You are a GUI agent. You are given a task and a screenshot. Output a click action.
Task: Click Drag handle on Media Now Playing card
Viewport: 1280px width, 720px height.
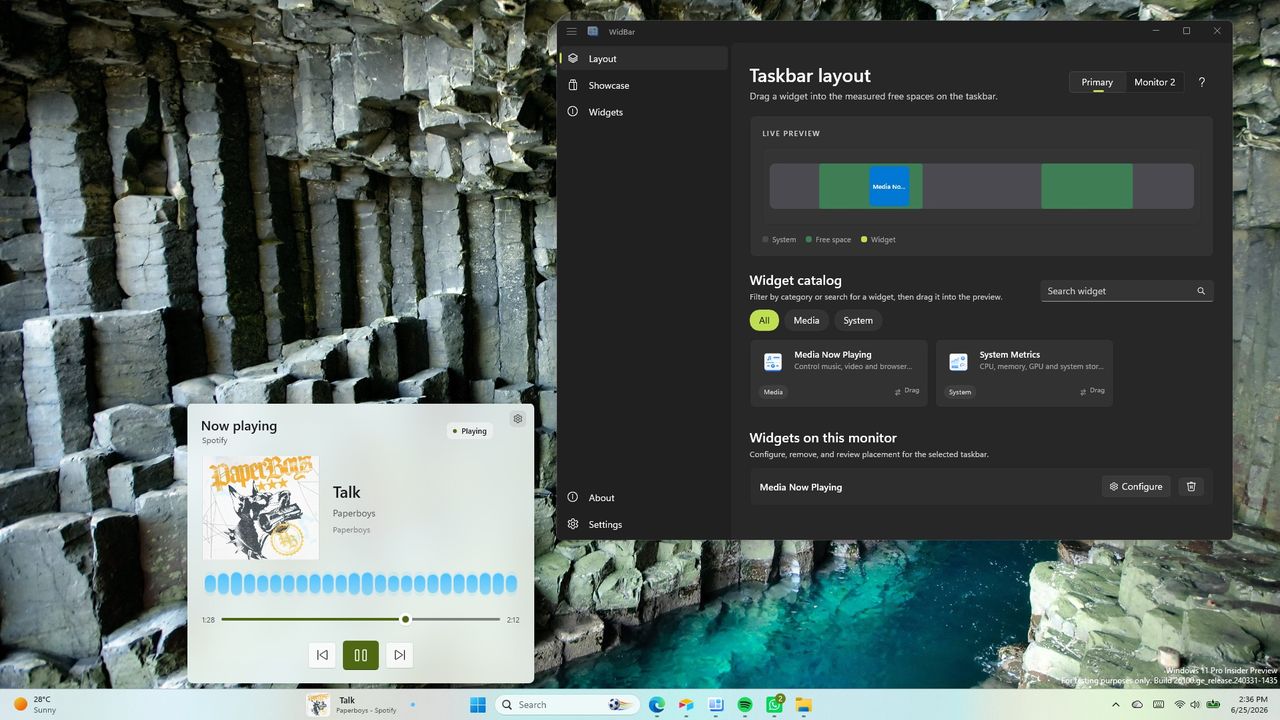pos(907,391)
